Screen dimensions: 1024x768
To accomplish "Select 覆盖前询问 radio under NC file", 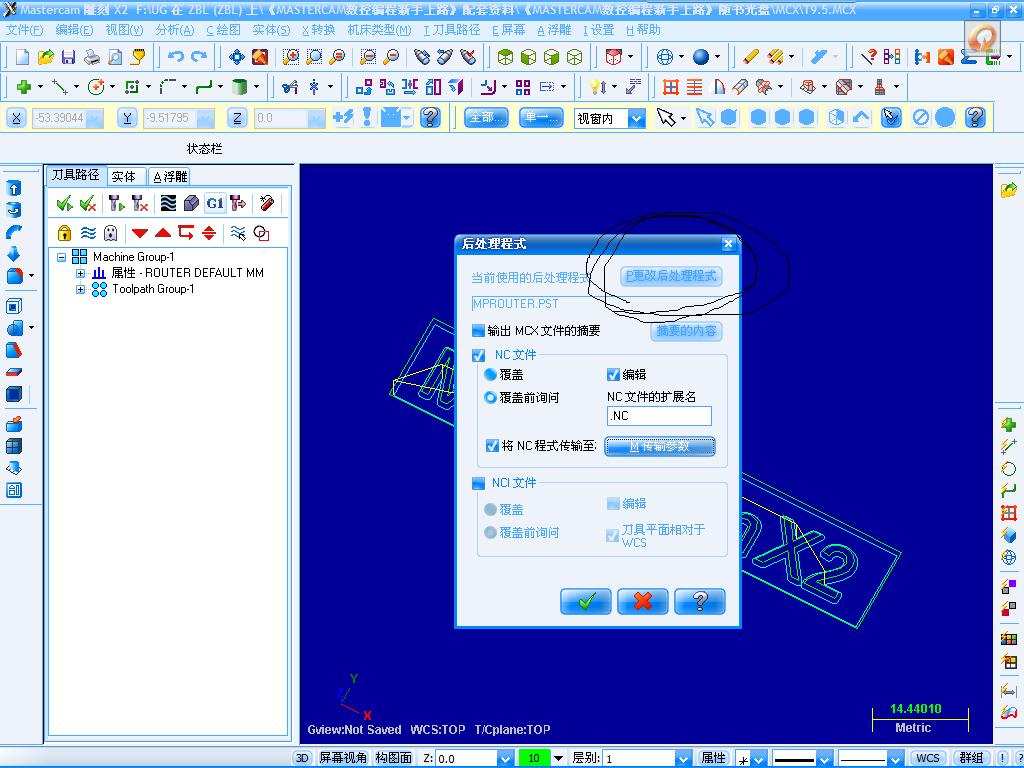I will (490, 397).
